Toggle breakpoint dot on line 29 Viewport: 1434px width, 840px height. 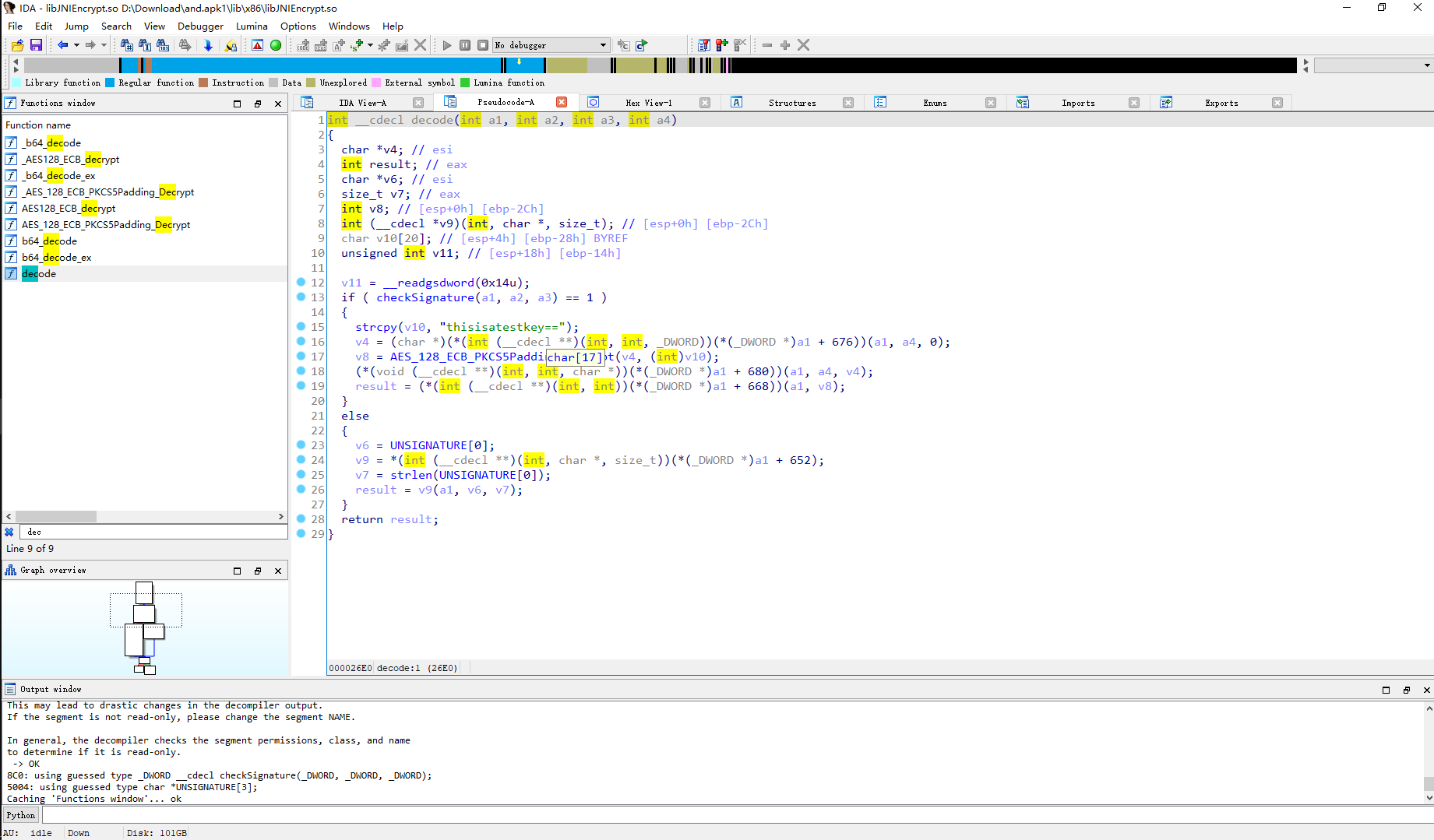coord(301,534)
